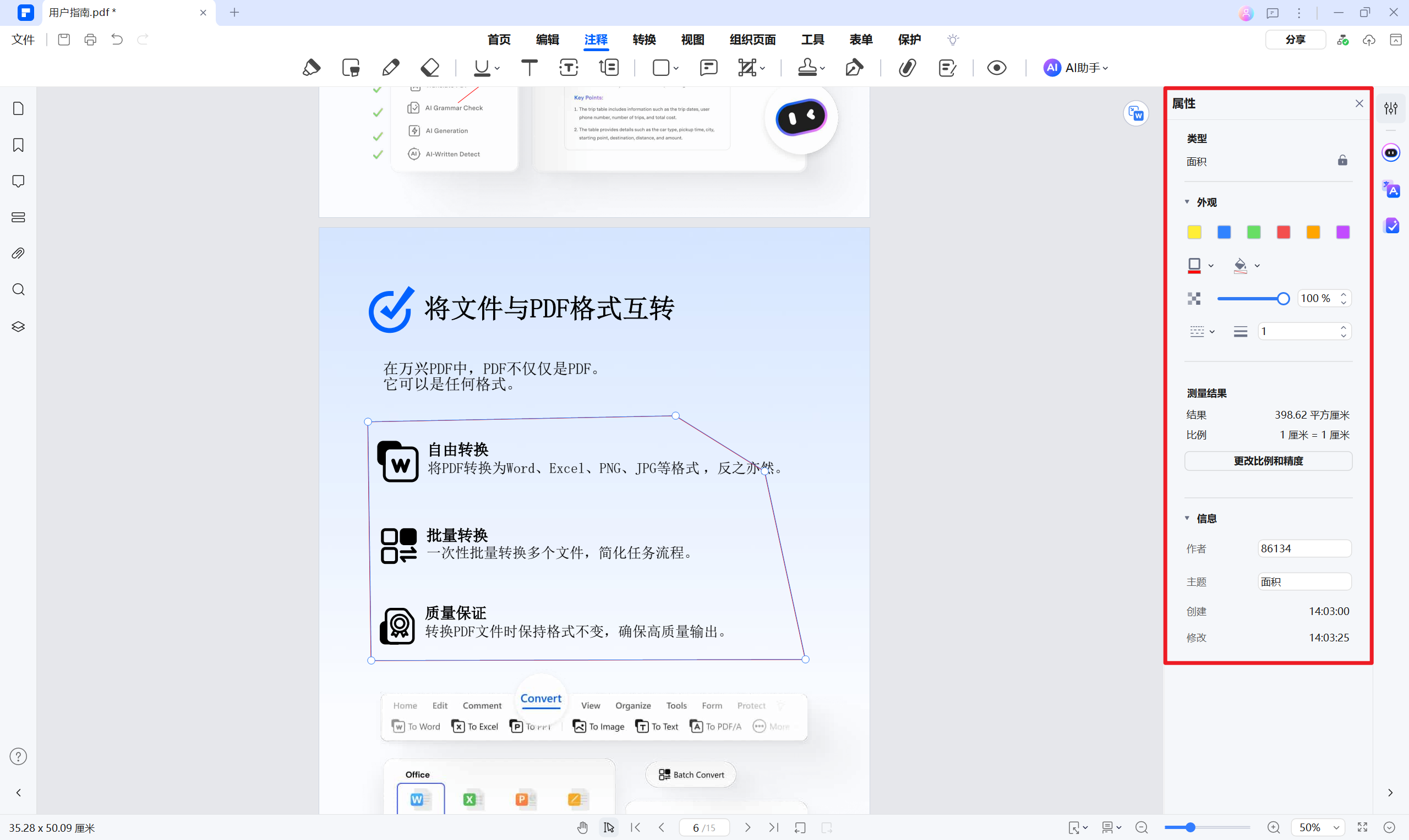Open the 文件 menu
1409x840 pixels.
[x=23, y=40]
